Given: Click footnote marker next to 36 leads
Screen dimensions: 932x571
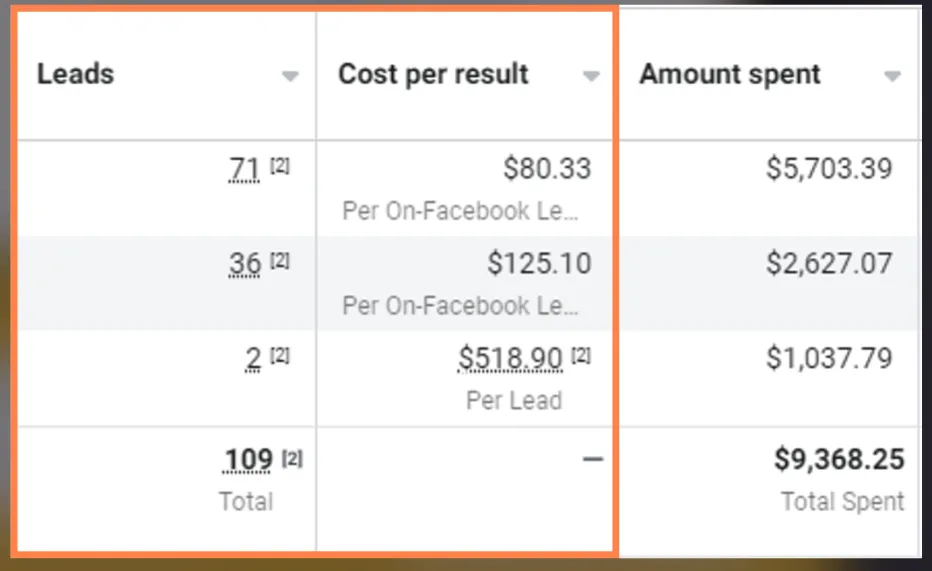Looking at the screenshot, I should click(280, 261).
